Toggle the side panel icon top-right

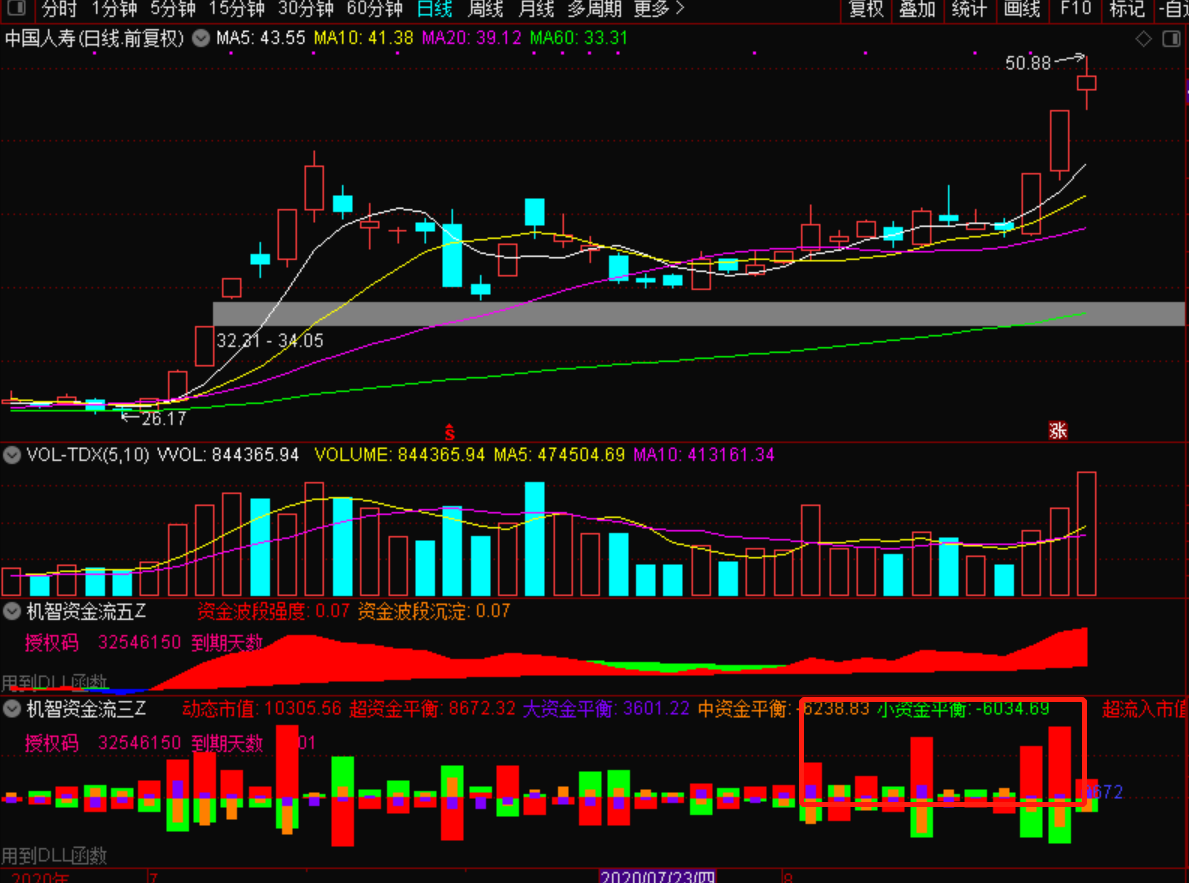1171,39
